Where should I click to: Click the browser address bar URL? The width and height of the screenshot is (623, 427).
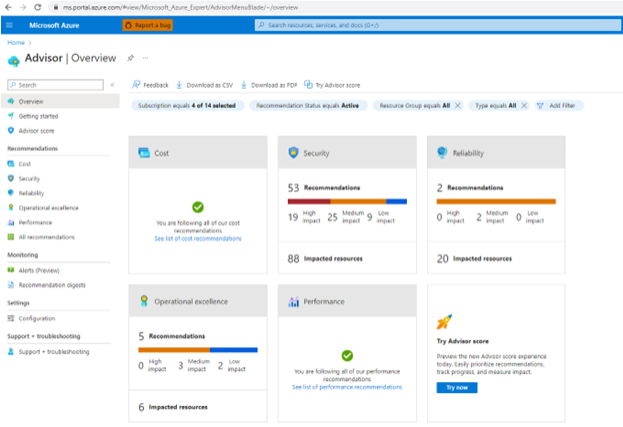[180, 7]
